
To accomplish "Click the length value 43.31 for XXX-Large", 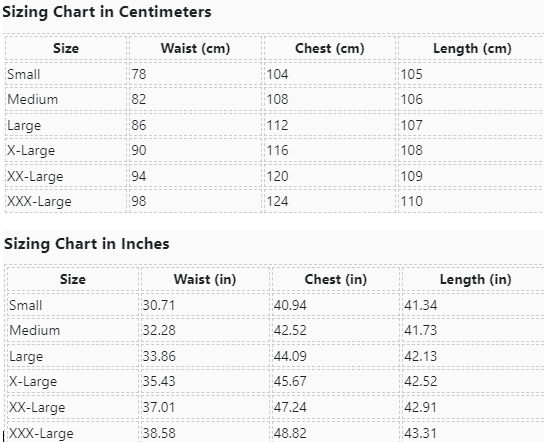I will point(420,433).
